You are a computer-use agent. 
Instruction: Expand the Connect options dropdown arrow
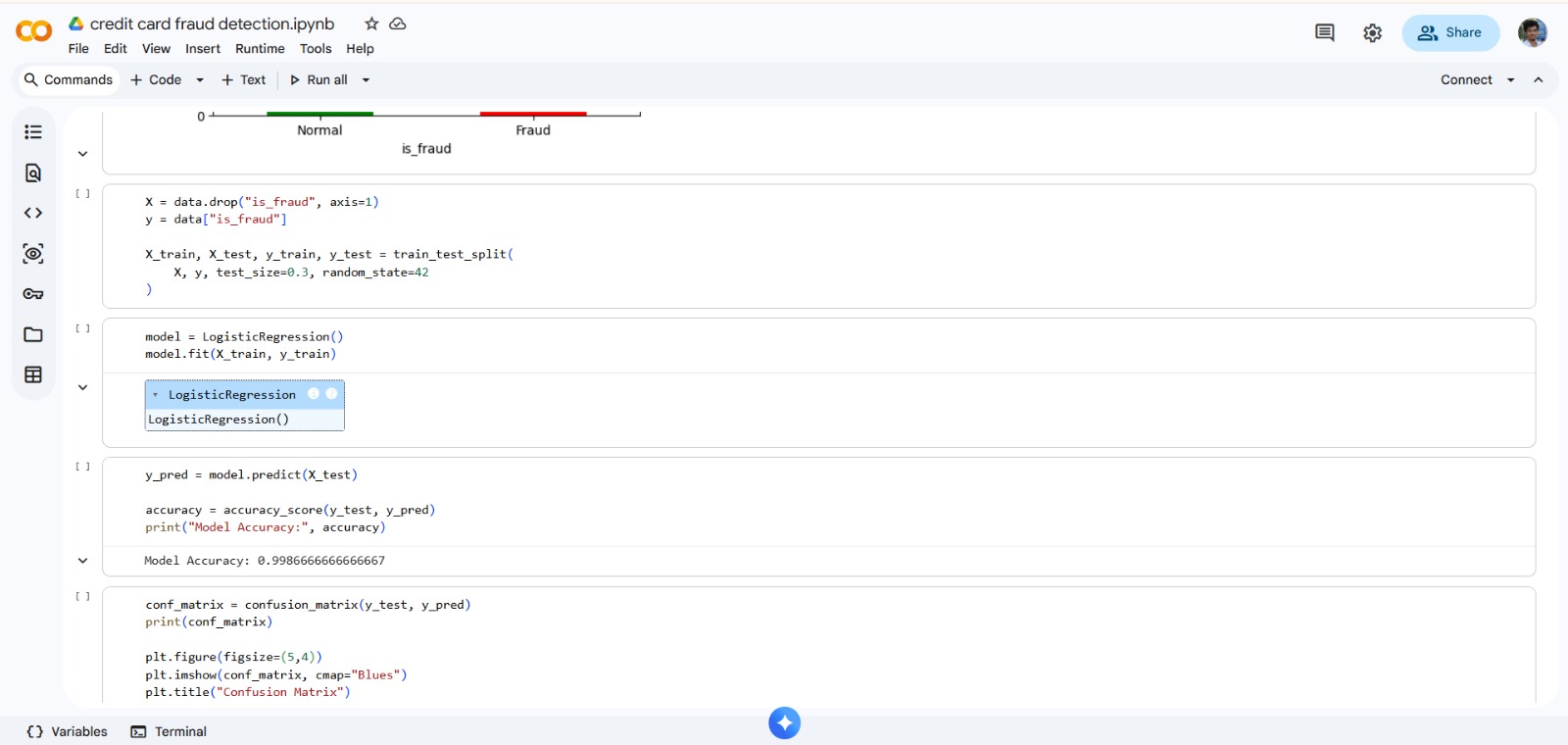pyautogui.click(x=1510, y=80)
